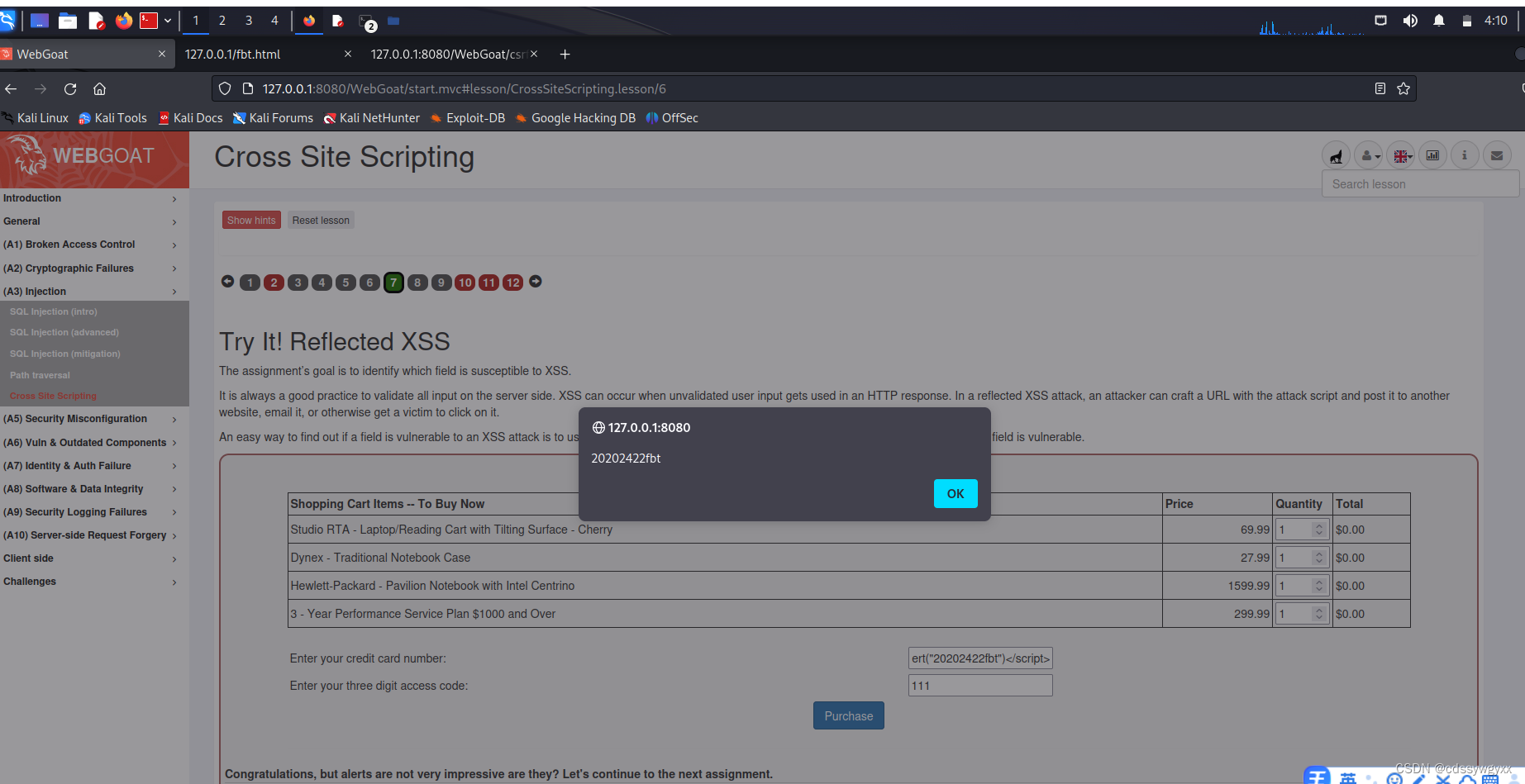Screen dimensions: 1525x784
Task: Adjust quantity stepper for Studio RTA laptop cart
Action: pyautogui.click(x=1319, y=530)
